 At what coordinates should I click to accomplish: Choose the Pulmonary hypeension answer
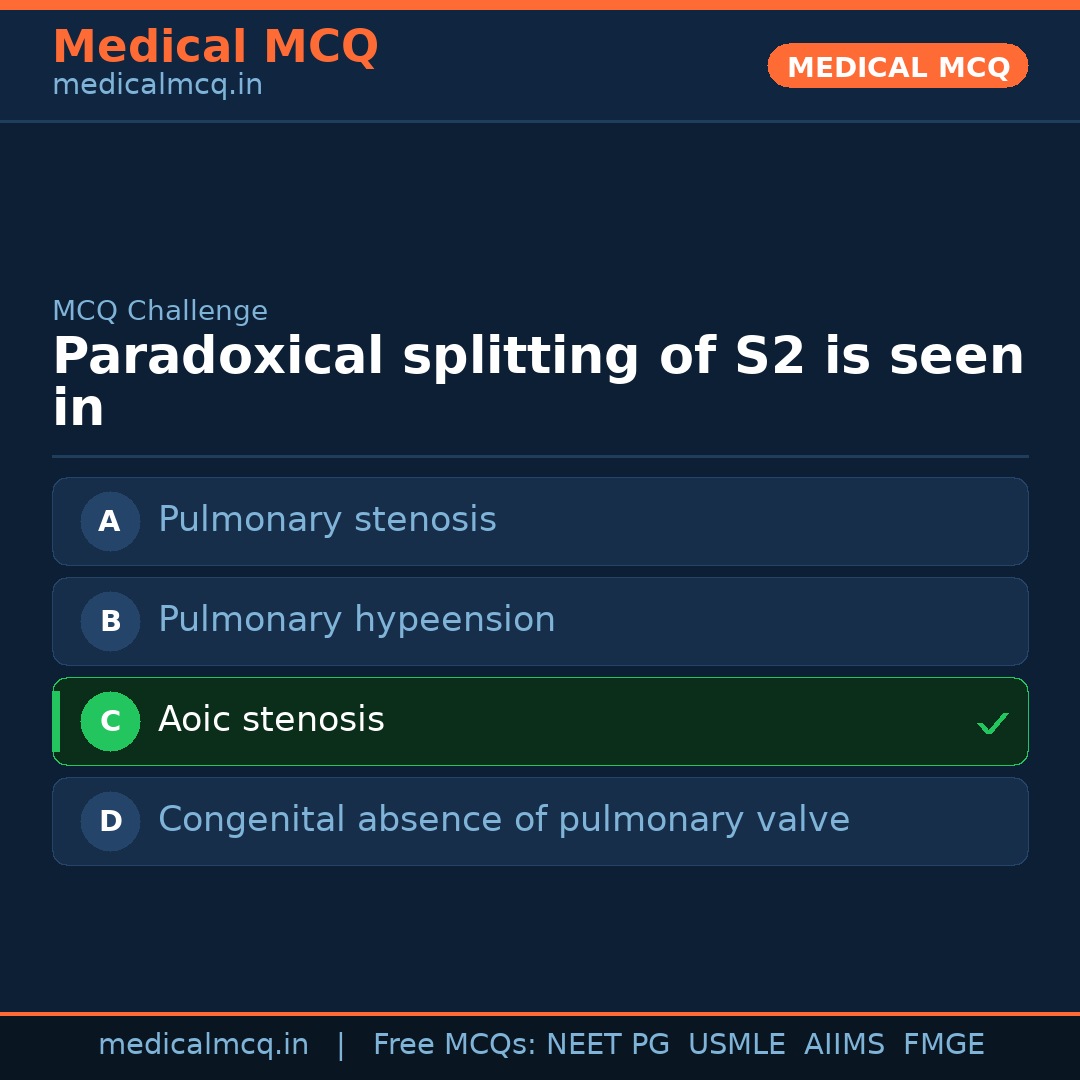356,620
